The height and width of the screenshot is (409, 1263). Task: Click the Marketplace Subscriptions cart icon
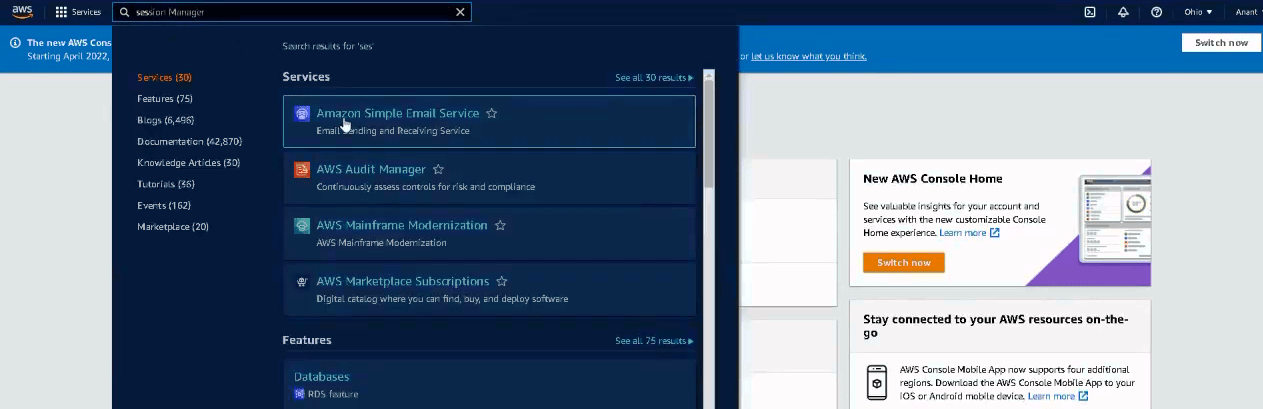[x=302, y=282]
